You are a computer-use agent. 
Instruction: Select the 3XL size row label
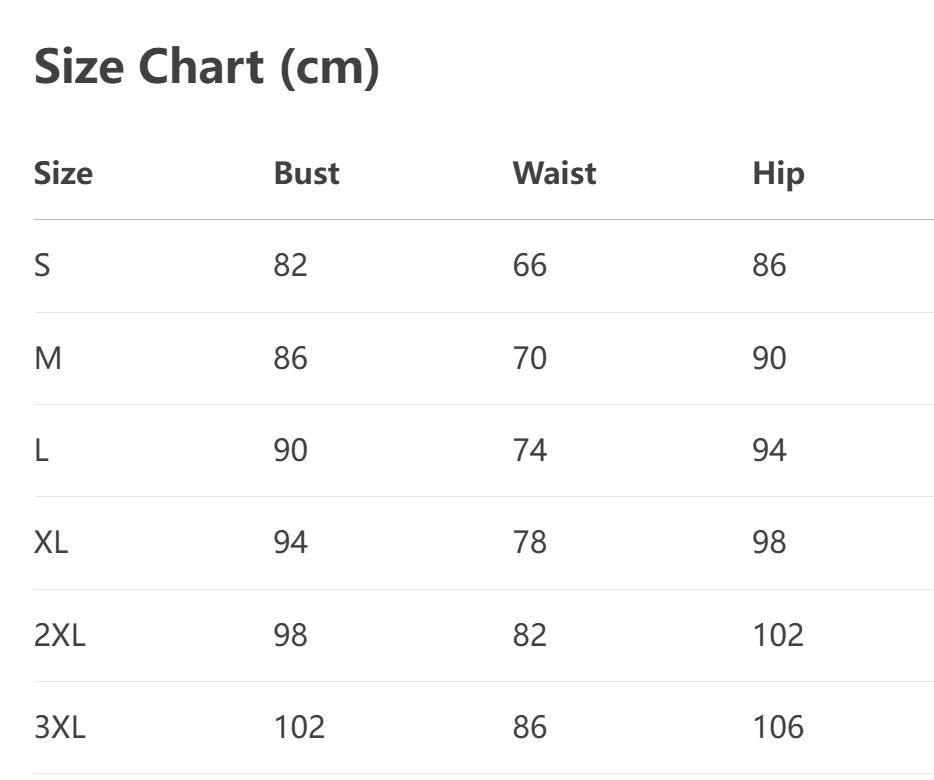[x=60, y=727]
